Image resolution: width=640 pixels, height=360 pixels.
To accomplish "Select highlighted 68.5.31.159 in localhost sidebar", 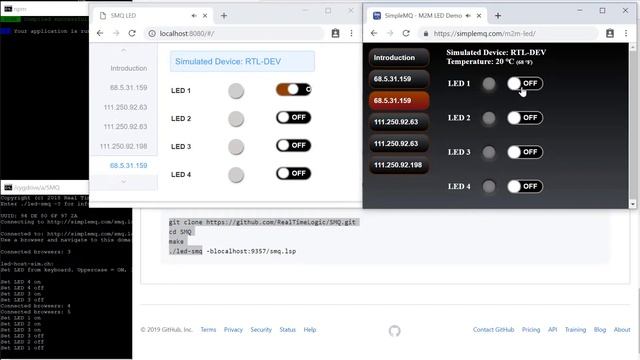I will pos(129,165).
